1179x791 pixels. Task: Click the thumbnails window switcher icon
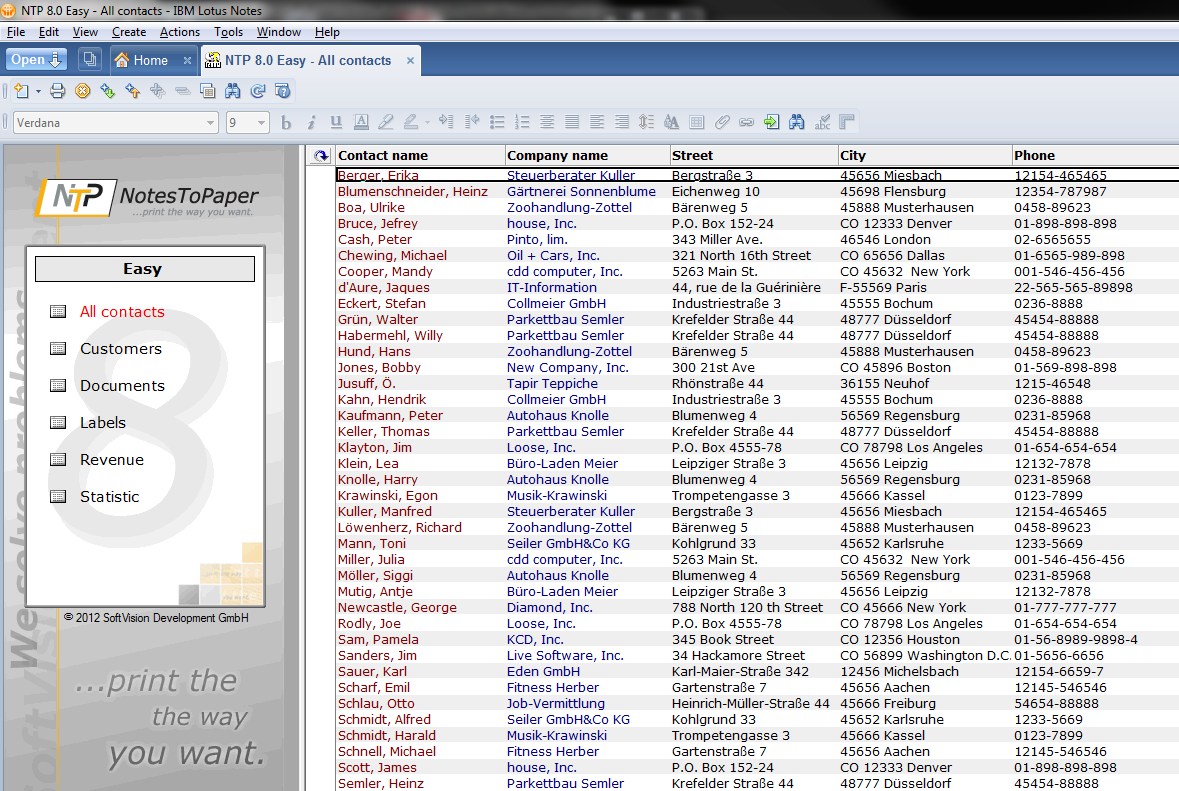pyautogui.click(x=89, y=60)
